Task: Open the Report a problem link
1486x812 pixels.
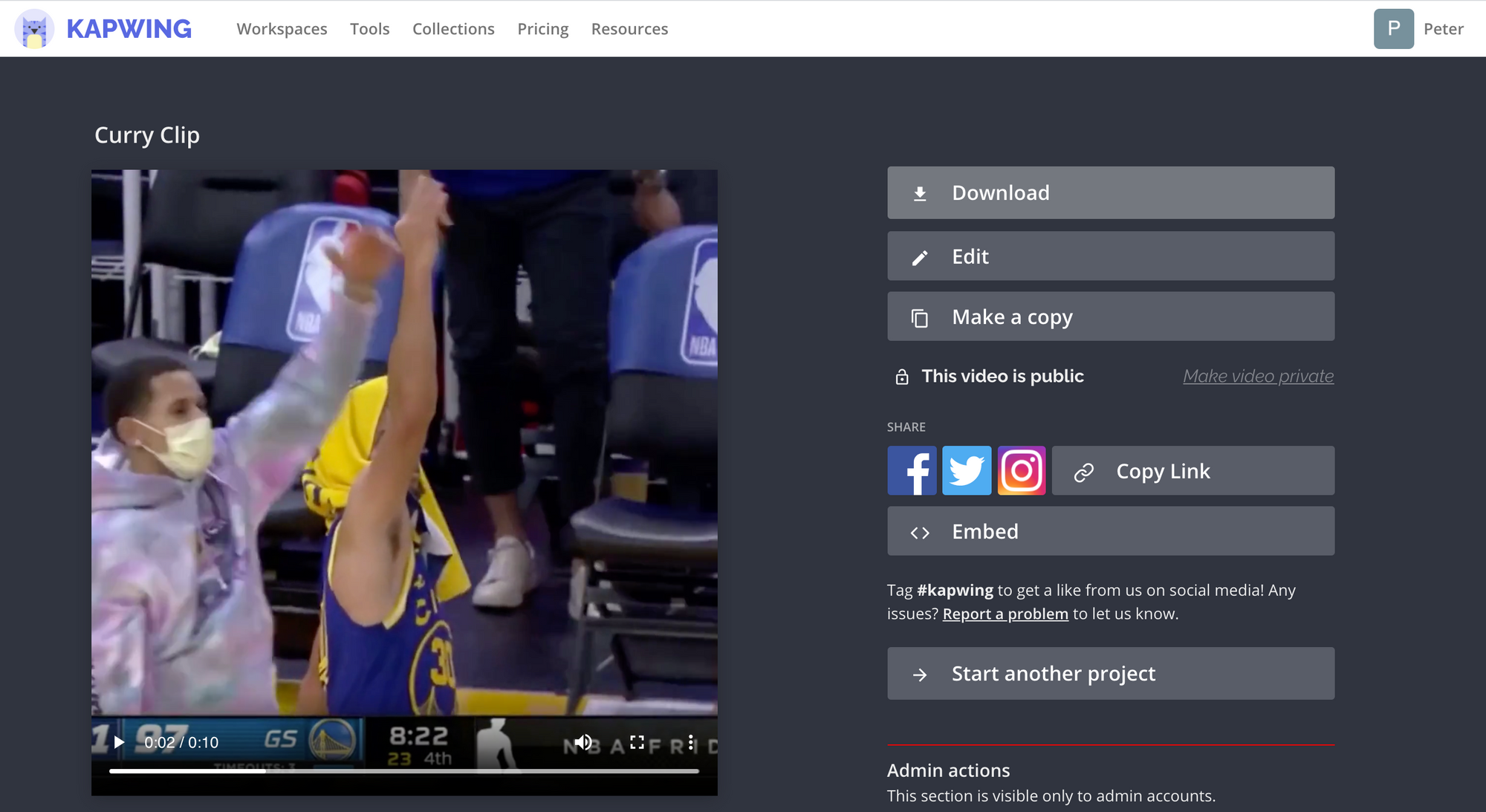Action: 1005,614
